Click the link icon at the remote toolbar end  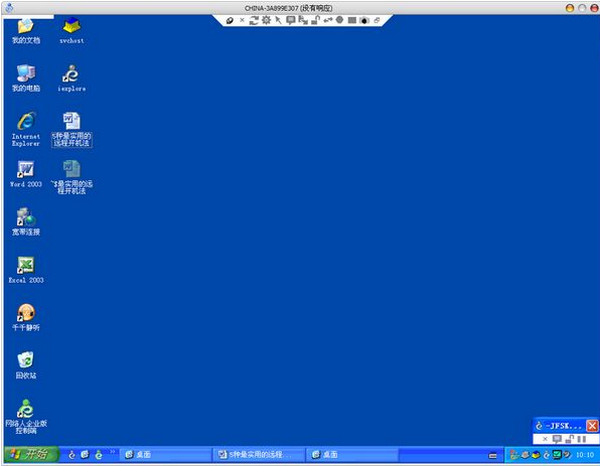[x=377, y=20]
